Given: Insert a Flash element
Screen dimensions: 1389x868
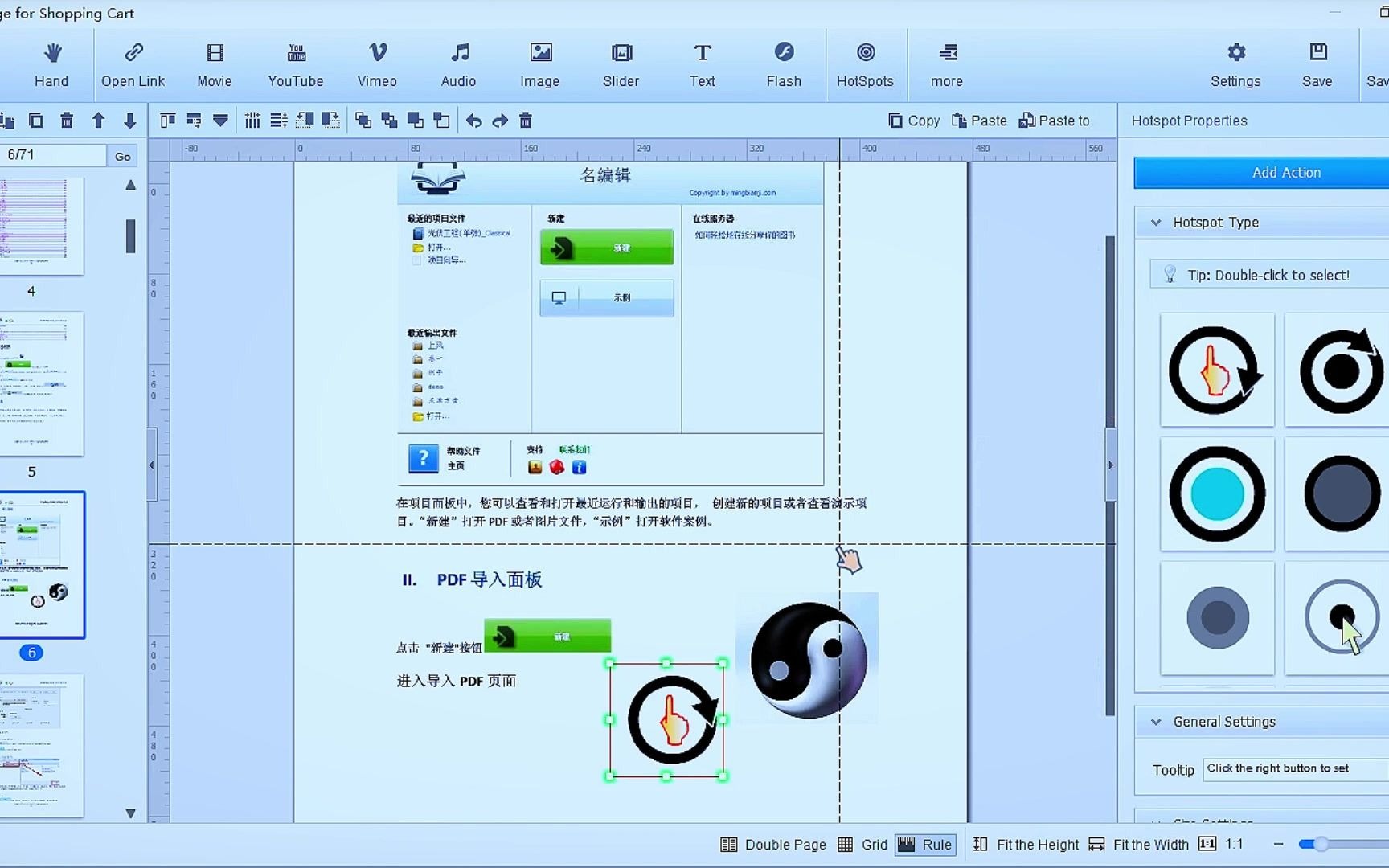Looking at the screenshot, I should pyautogui.click(x=784, y=64).
